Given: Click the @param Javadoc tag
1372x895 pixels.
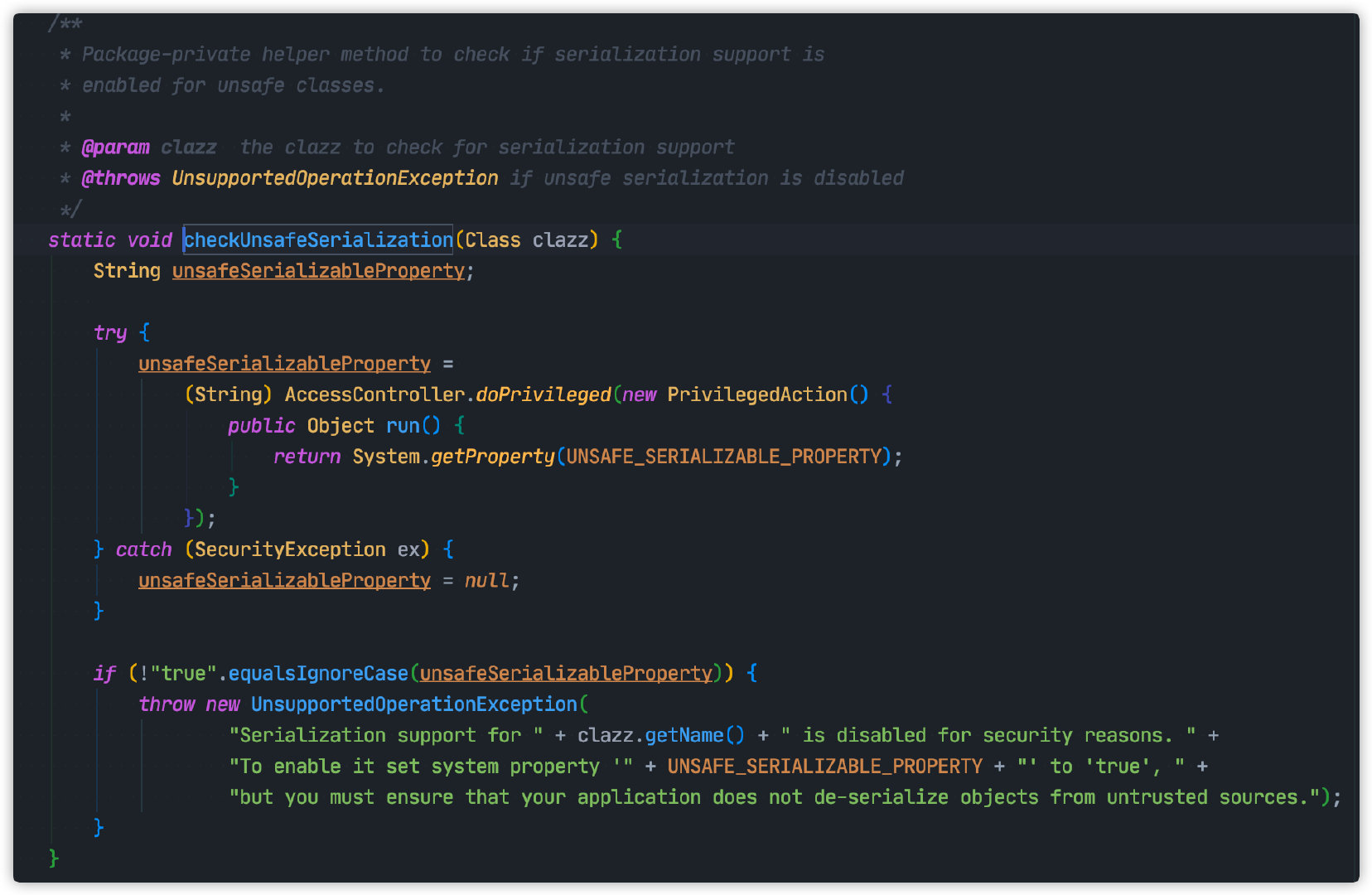Looking at the screenshot, I should tap(116, 148).
